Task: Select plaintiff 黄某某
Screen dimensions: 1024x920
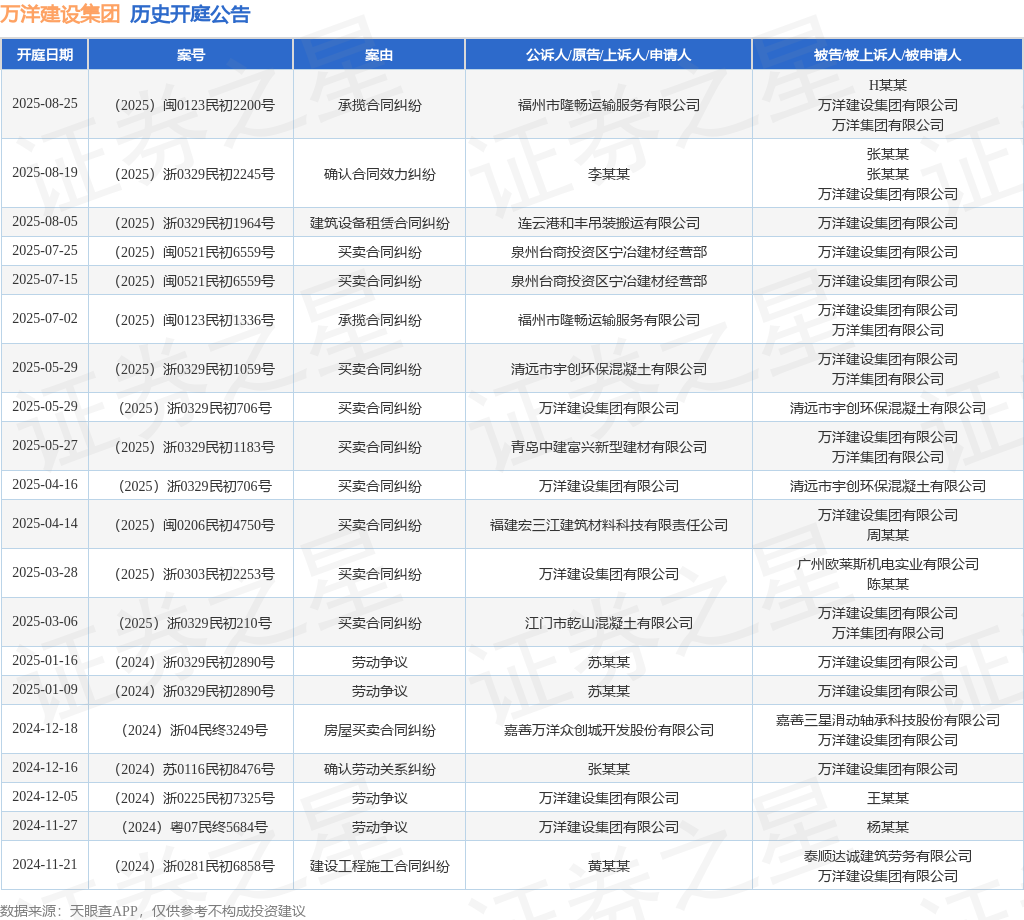Action: point(609,866)
